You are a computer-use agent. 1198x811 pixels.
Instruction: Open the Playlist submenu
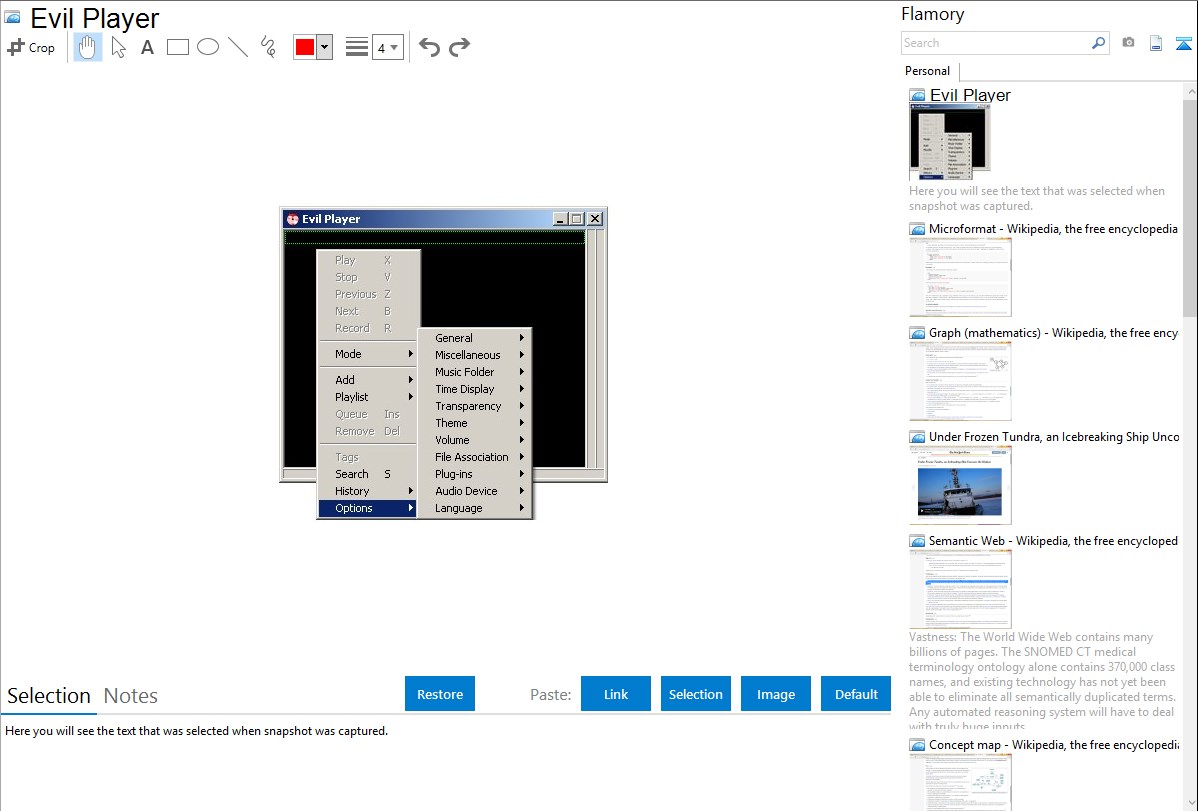(x=367, y=397)
